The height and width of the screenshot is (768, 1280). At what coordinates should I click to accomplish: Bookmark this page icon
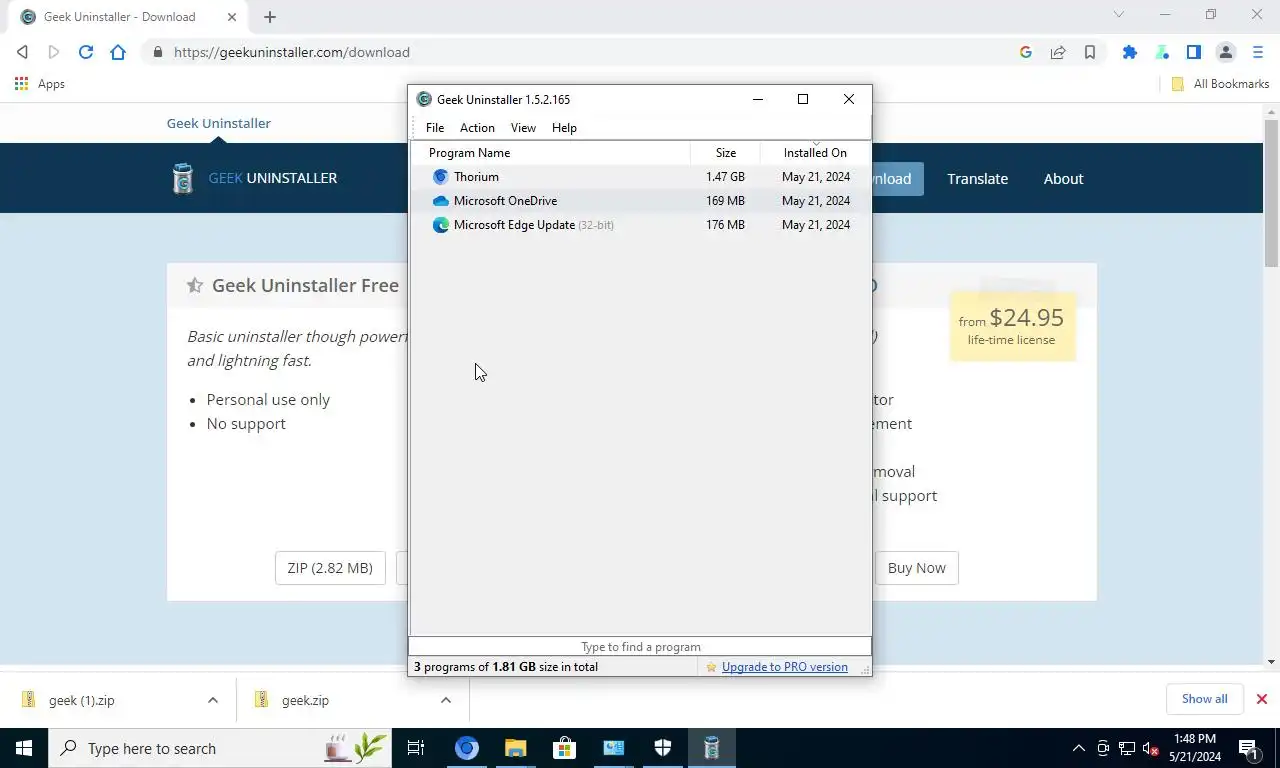[x=1090, y=52]
